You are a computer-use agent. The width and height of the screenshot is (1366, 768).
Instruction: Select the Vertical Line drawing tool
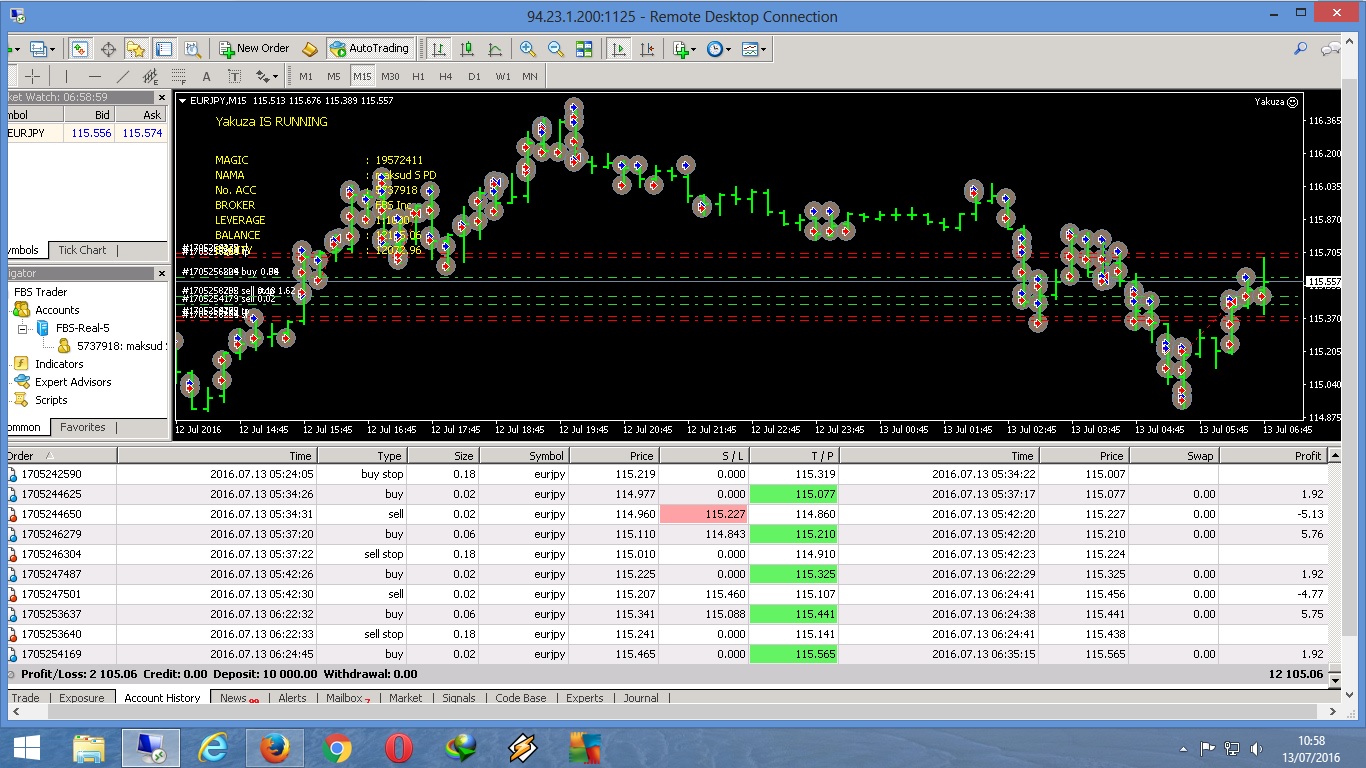click(x=67, y=76)
